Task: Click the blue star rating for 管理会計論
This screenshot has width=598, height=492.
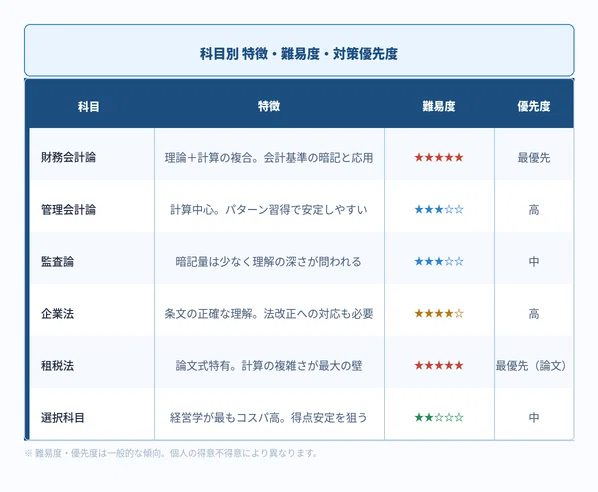Action: coord(439,209)
